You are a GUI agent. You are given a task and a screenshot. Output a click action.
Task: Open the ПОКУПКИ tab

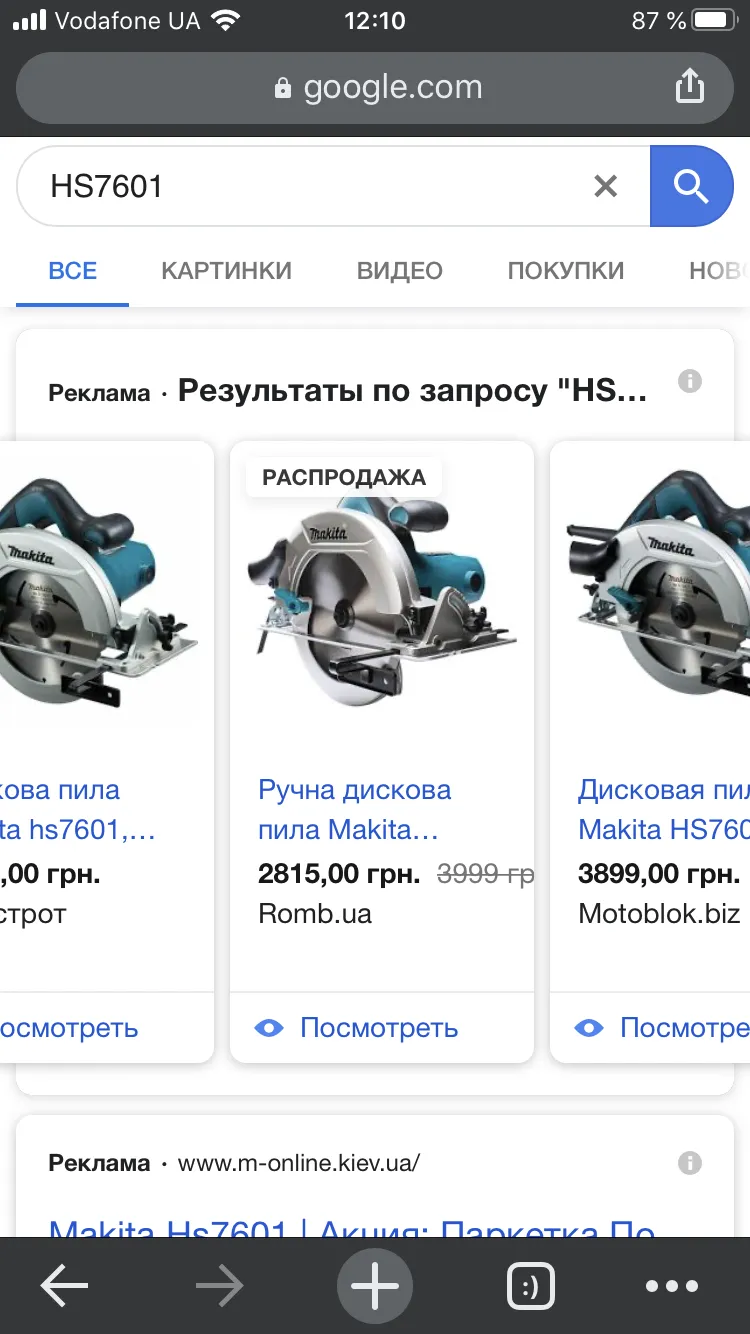(566, 270)
